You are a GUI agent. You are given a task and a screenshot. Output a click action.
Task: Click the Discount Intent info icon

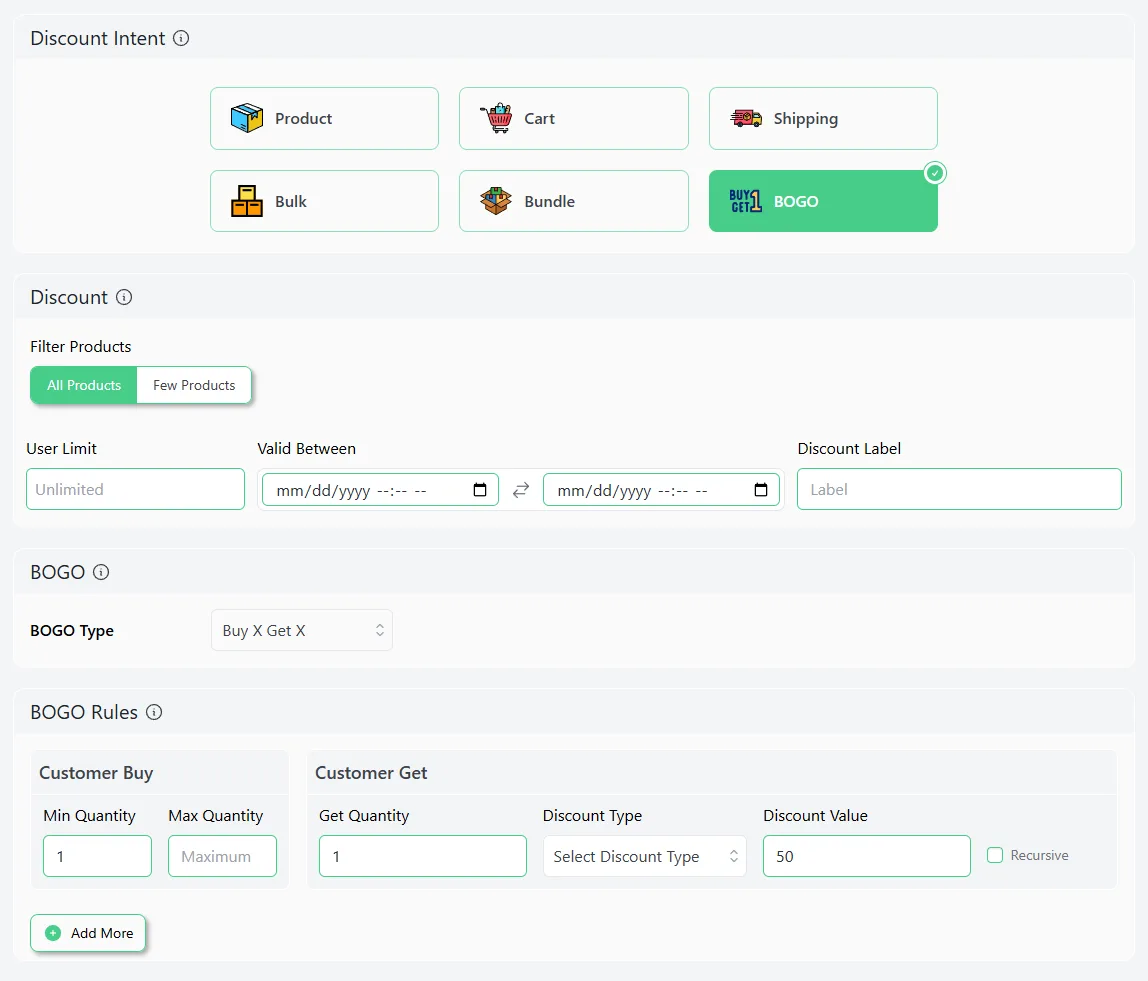pos(181,38)
